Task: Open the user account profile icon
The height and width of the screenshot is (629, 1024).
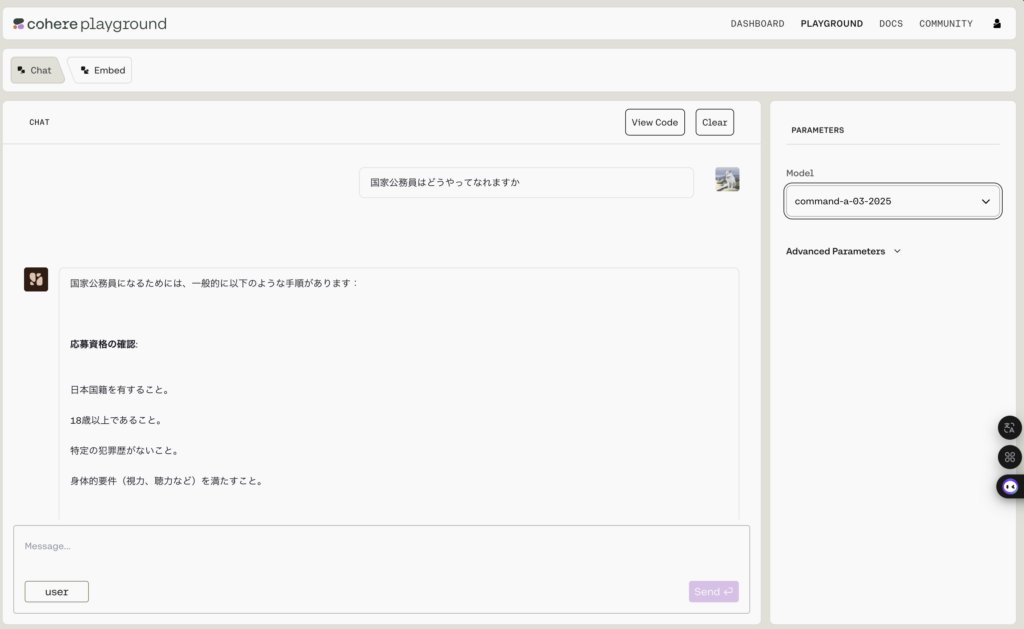Action: pos(996,24)
